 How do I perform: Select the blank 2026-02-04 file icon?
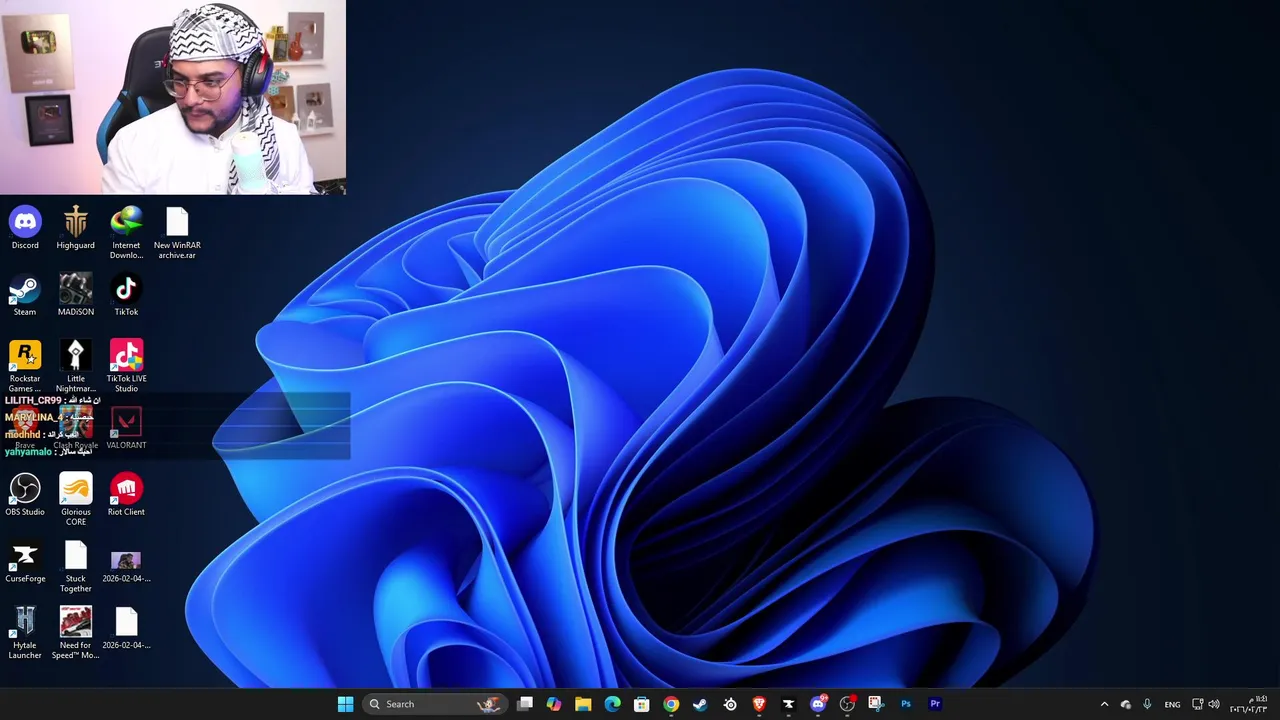coord(126,629)
